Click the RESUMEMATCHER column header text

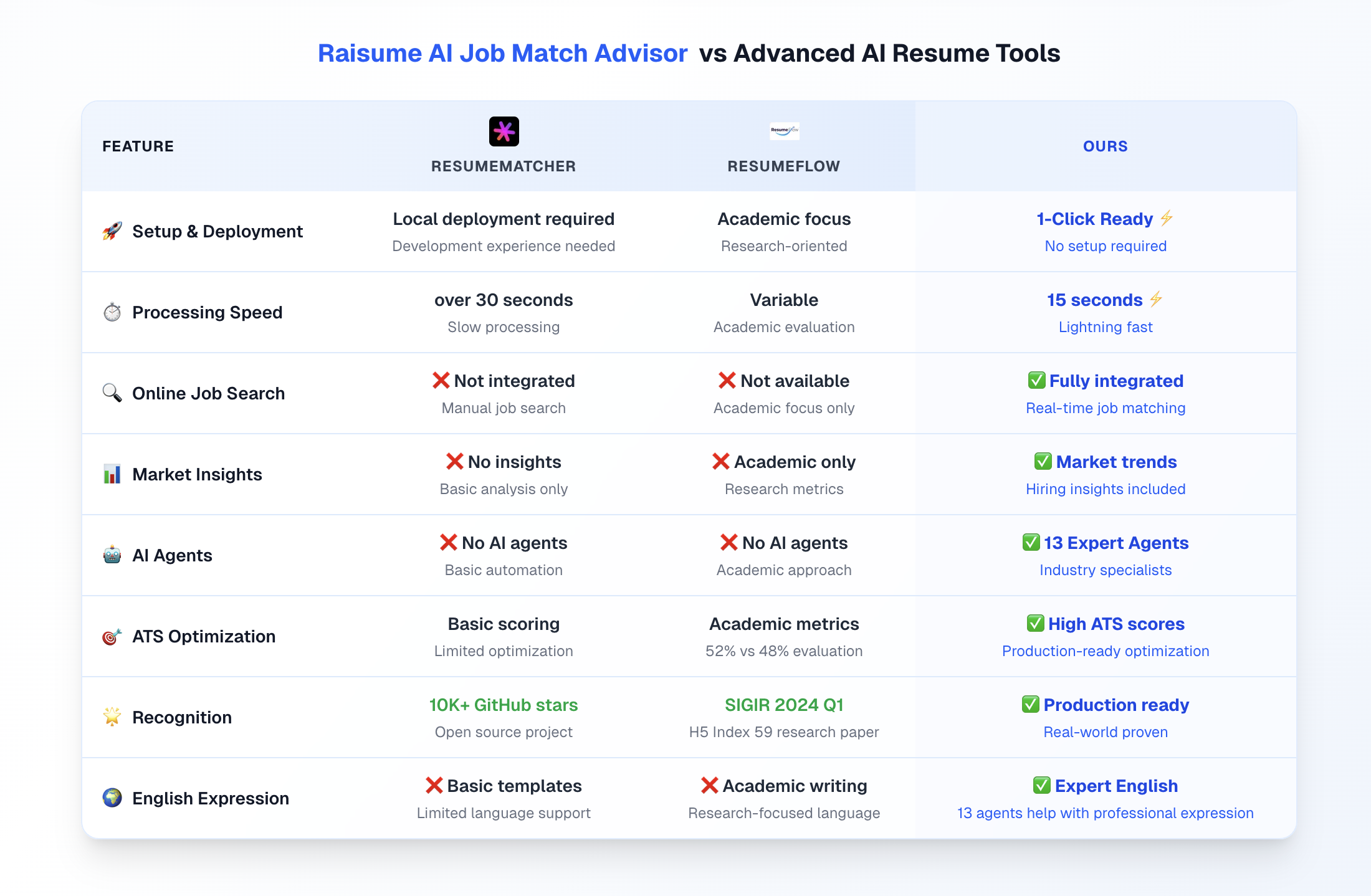pyautogui.click(x=504, y=166)
